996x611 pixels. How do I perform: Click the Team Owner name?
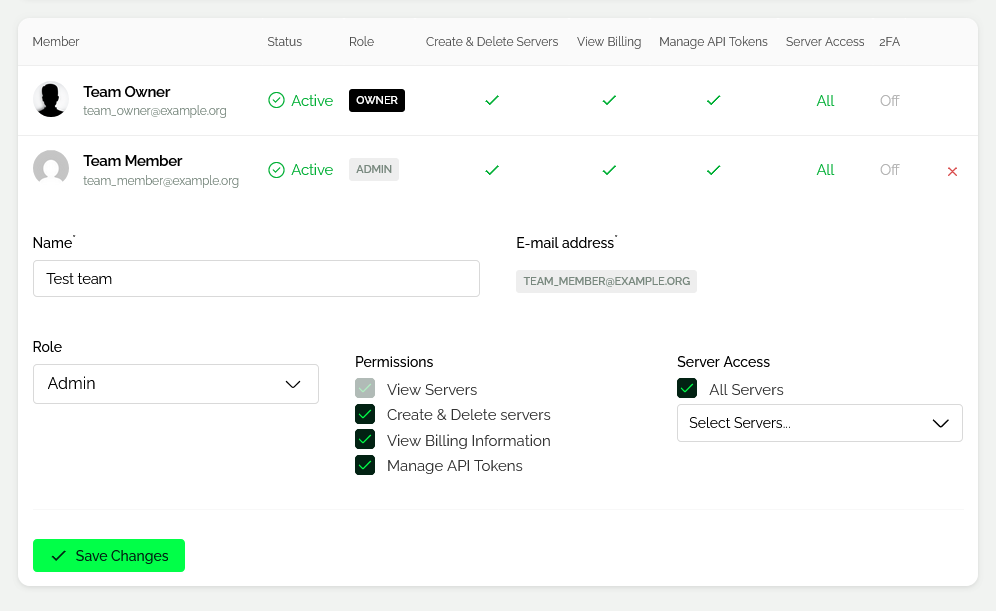(126, 91)
